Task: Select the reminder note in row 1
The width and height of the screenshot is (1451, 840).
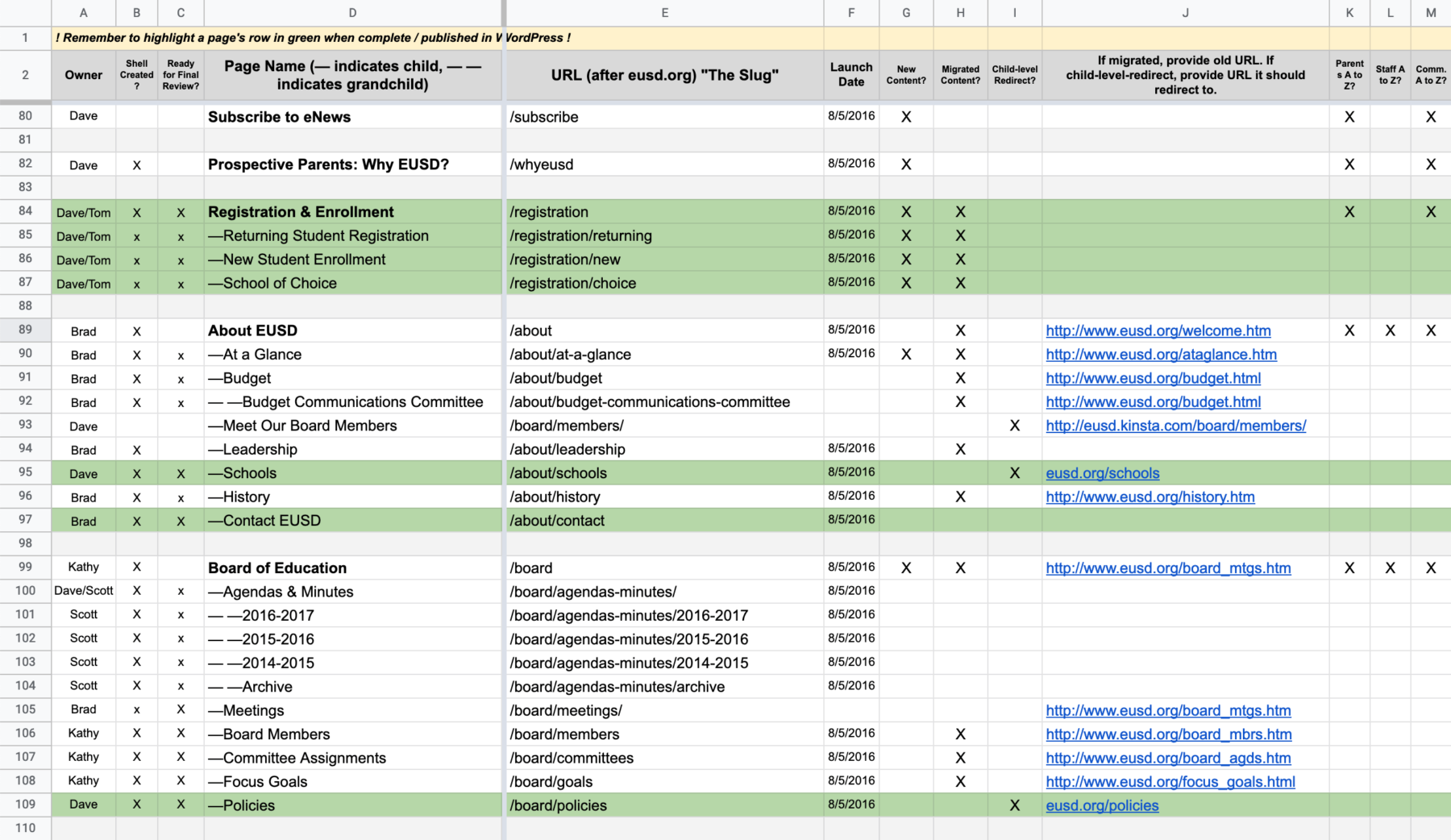Action: [313, 38]
